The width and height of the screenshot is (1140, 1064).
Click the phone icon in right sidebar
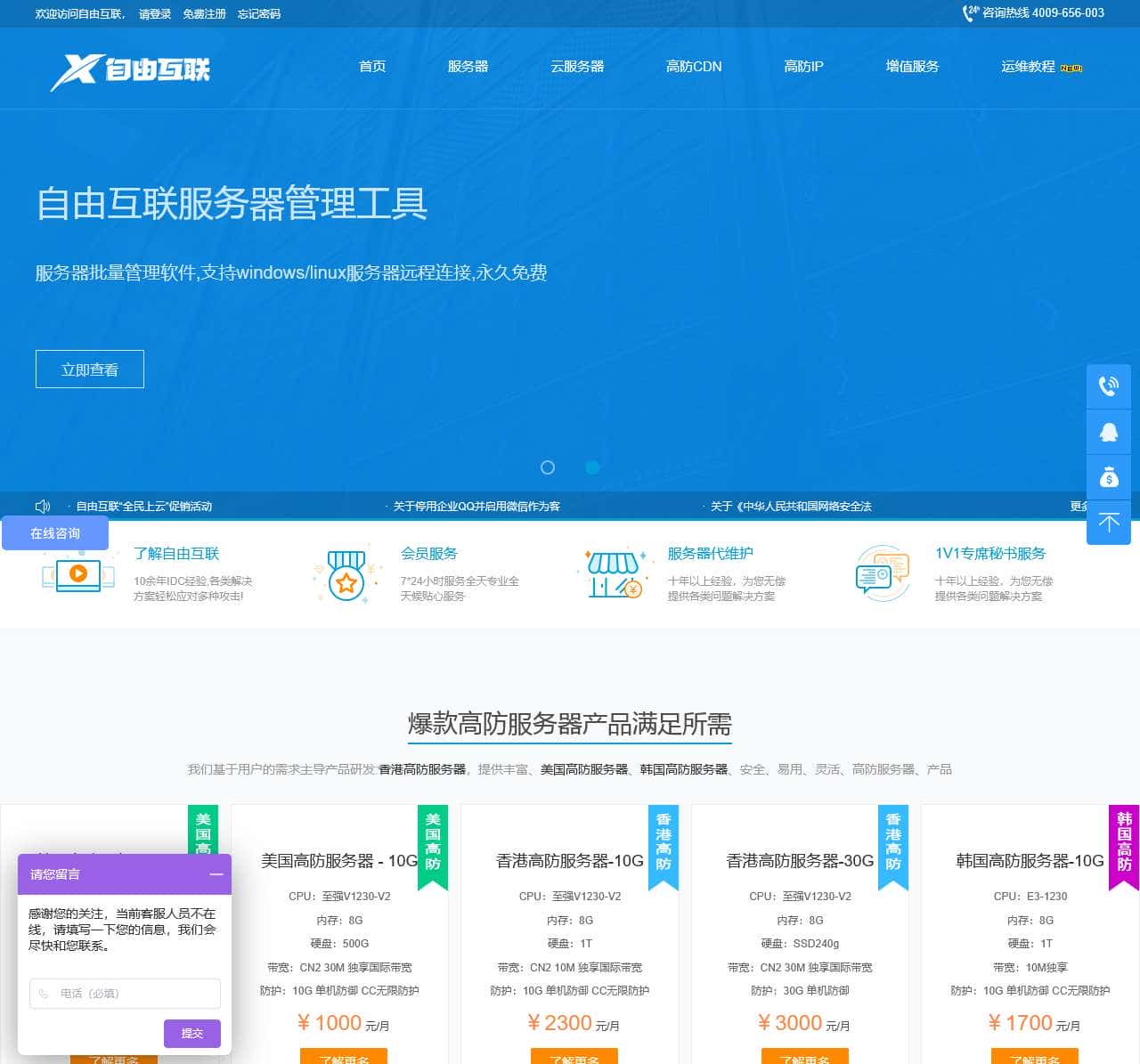click(1108, 386)
